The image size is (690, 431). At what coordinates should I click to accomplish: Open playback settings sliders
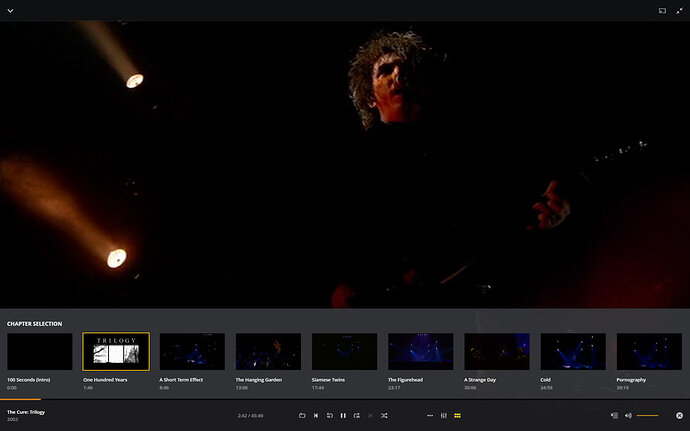(x=444, y=415)
